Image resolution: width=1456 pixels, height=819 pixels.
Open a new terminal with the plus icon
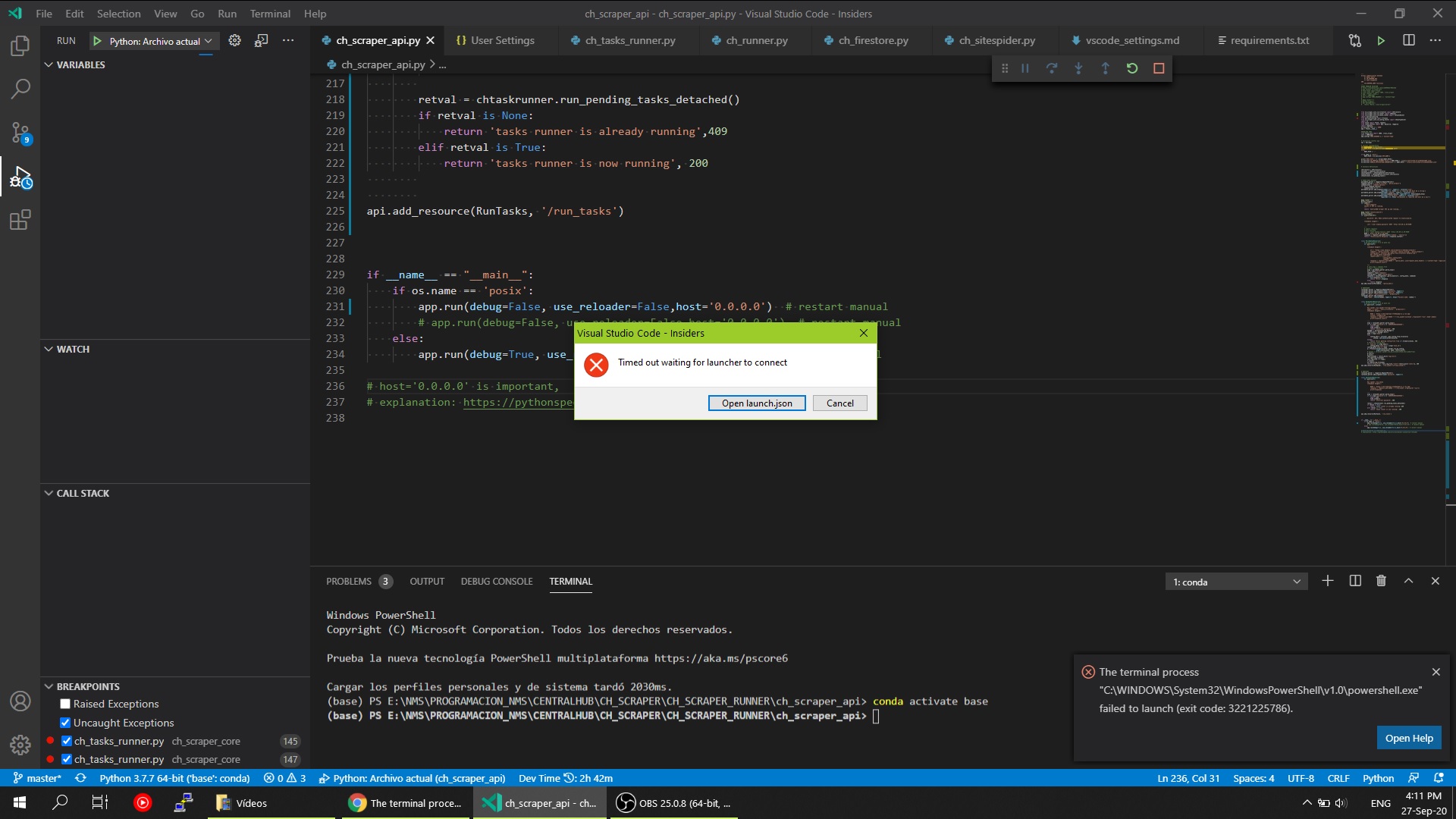(x=1328, y=581)
